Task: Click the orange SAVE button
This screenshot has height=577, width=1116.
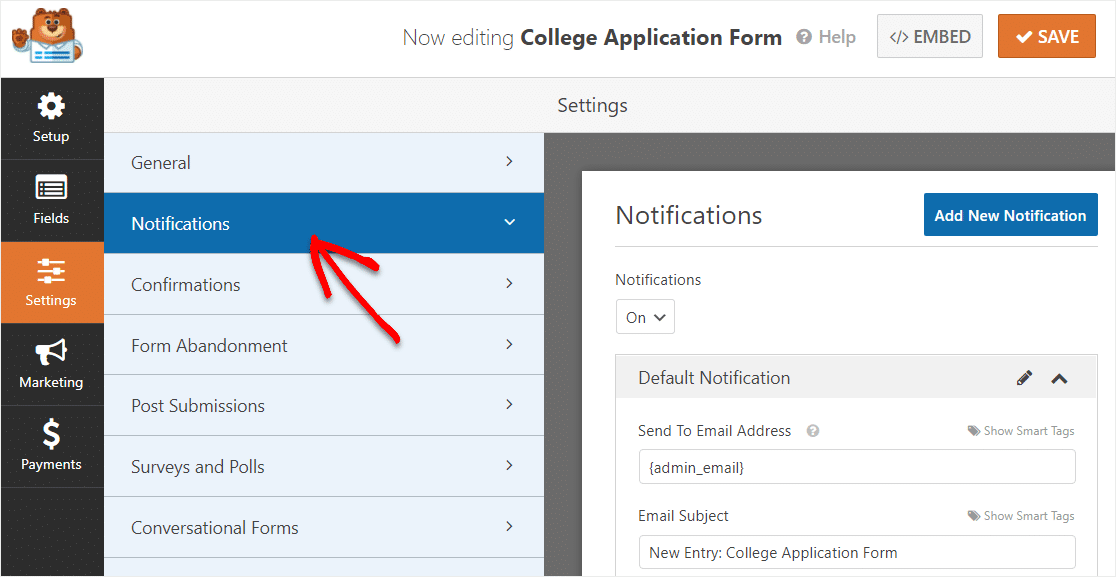Action: click(x=1046, y=37)
